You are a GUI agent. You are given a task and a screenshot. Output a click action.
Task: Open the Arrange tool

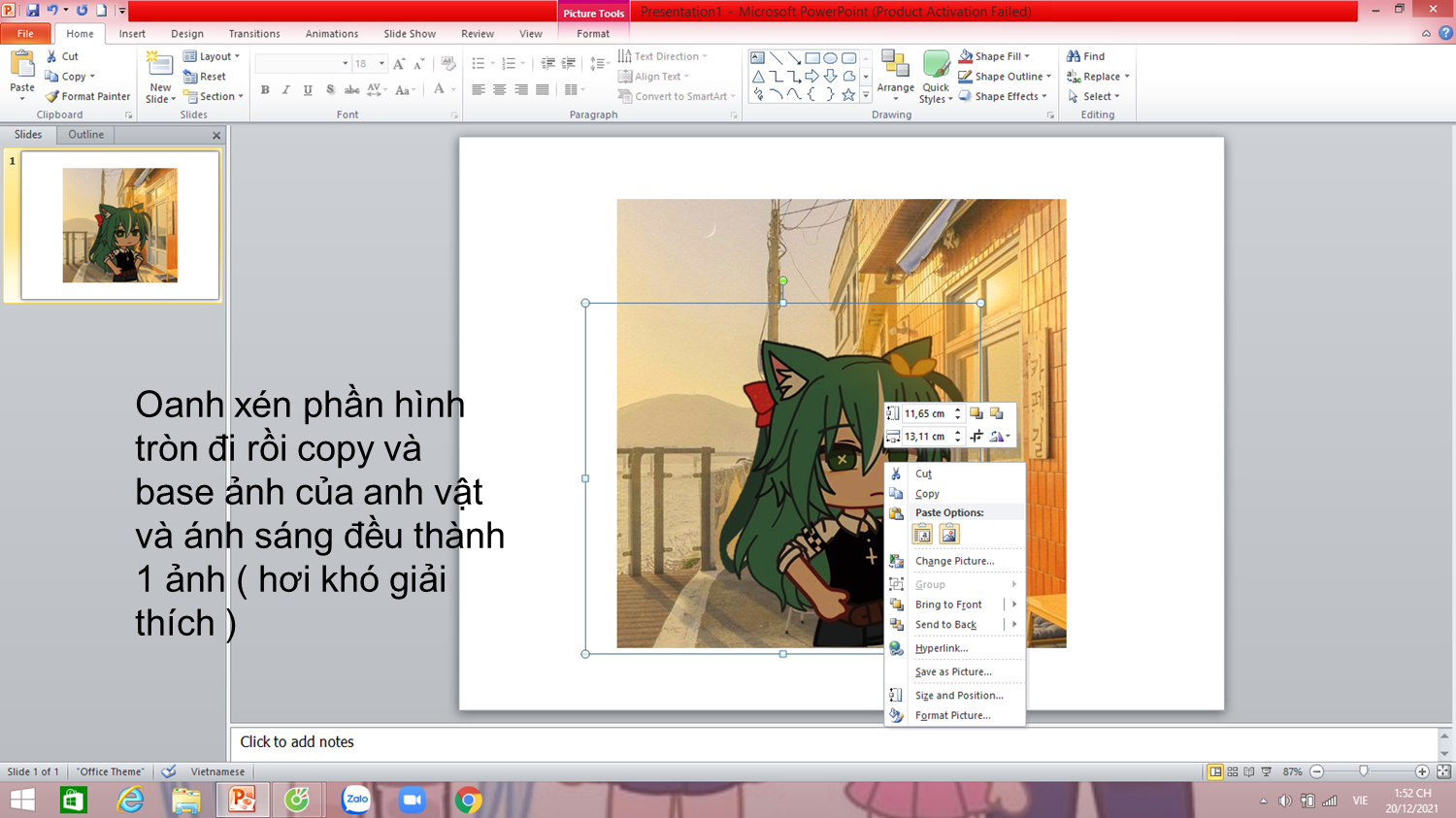[x=895, y=76]
